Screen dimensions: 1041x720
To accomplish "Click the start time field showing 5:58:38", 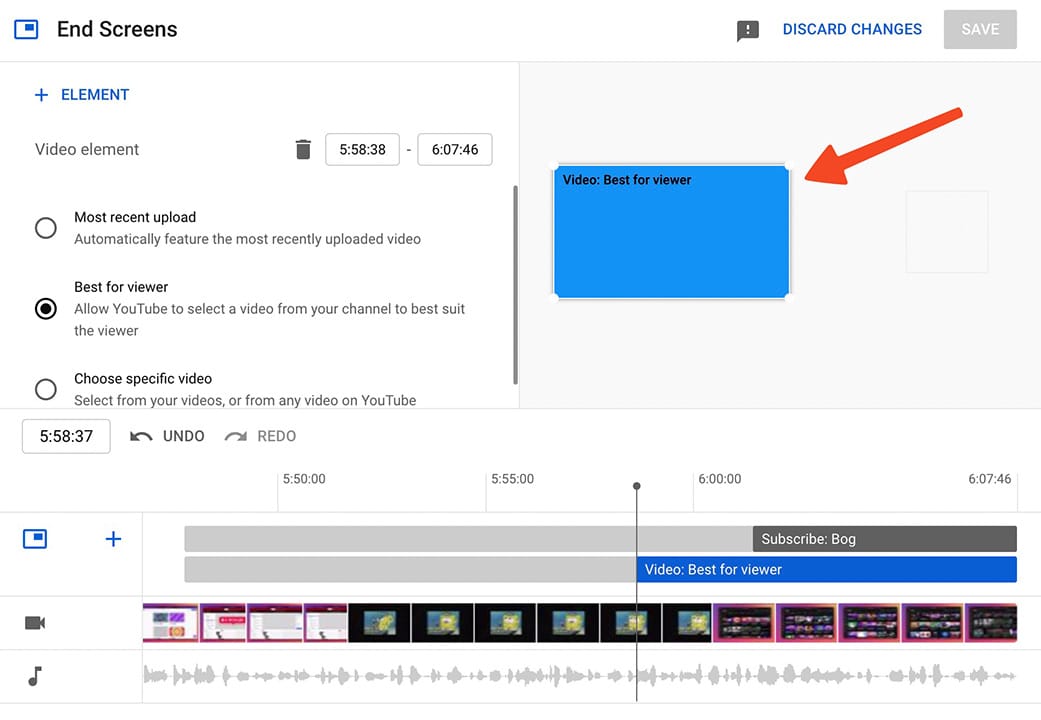I will point(361,148).
